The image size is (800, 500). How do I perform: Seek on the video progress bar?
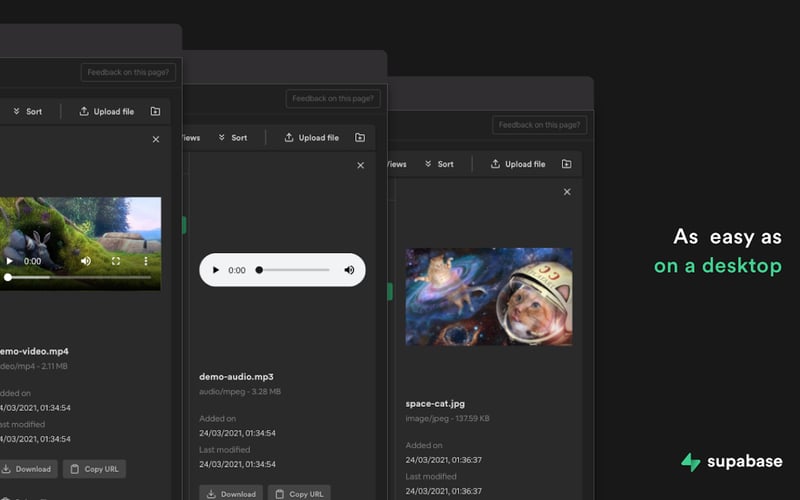click(x=79, y=277)
